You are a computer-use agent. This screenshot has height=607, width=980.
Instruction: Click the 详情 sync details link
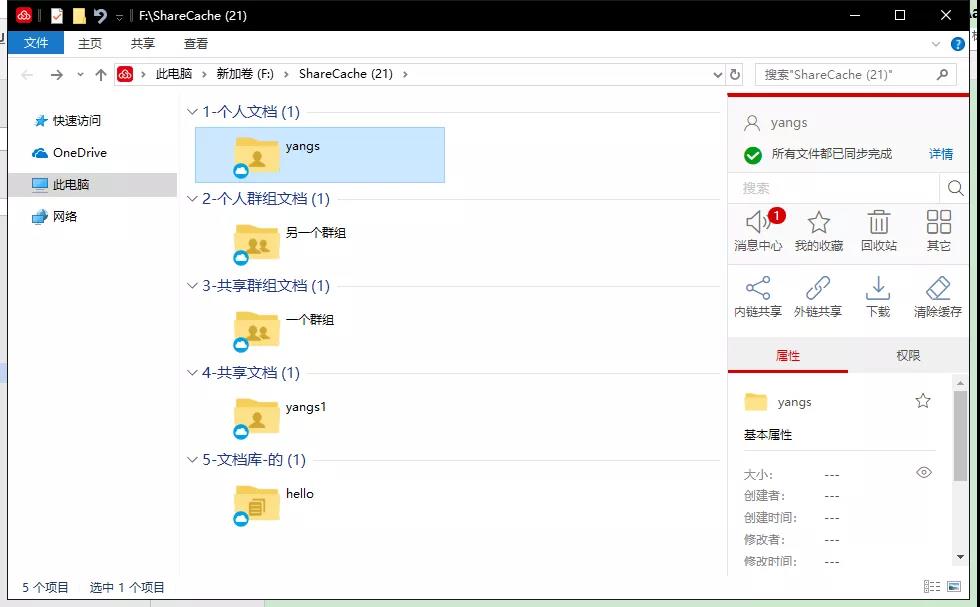[941, 154]
